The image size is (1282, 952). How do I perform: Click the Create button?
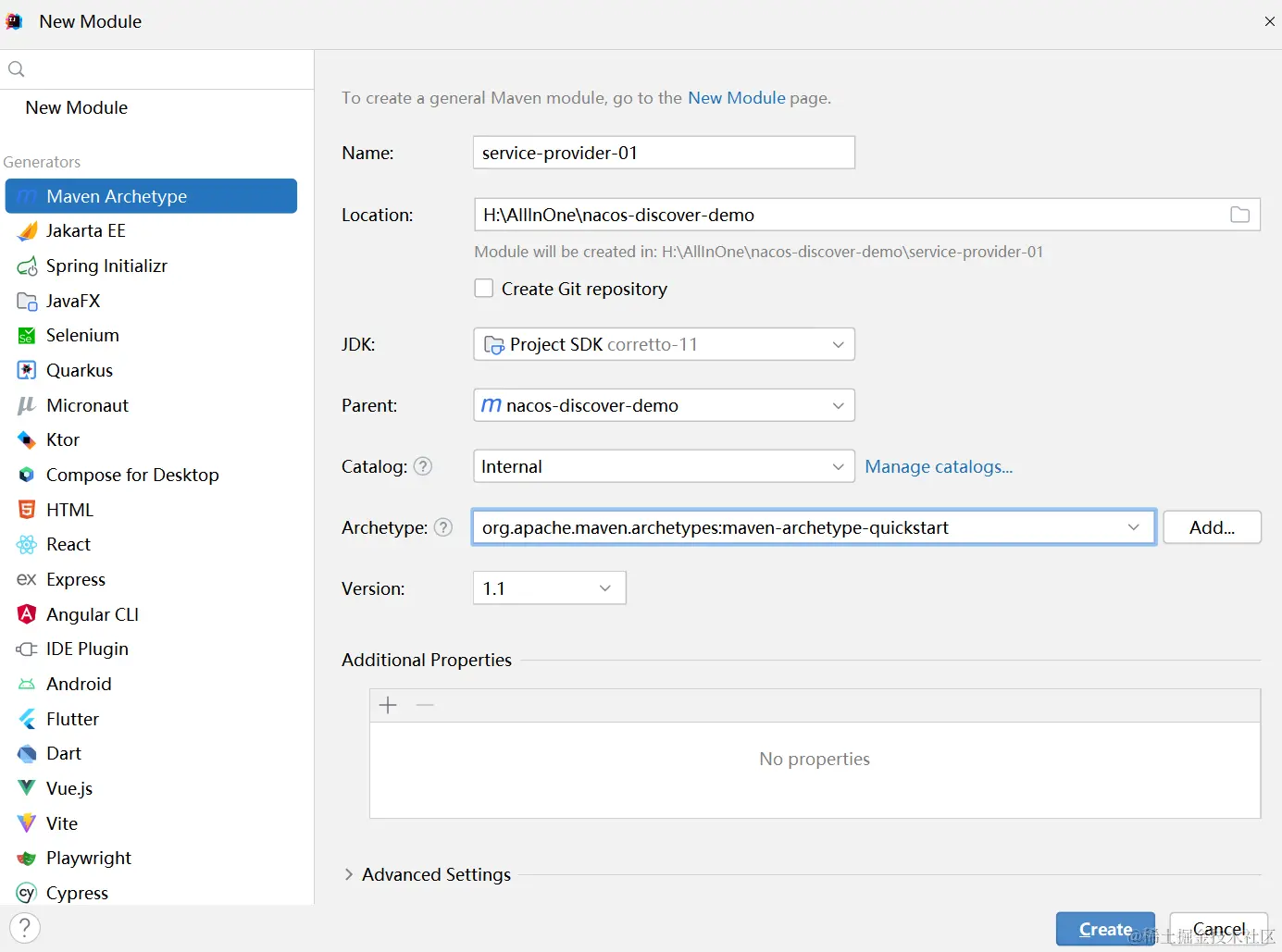(x=1104, y=929)
